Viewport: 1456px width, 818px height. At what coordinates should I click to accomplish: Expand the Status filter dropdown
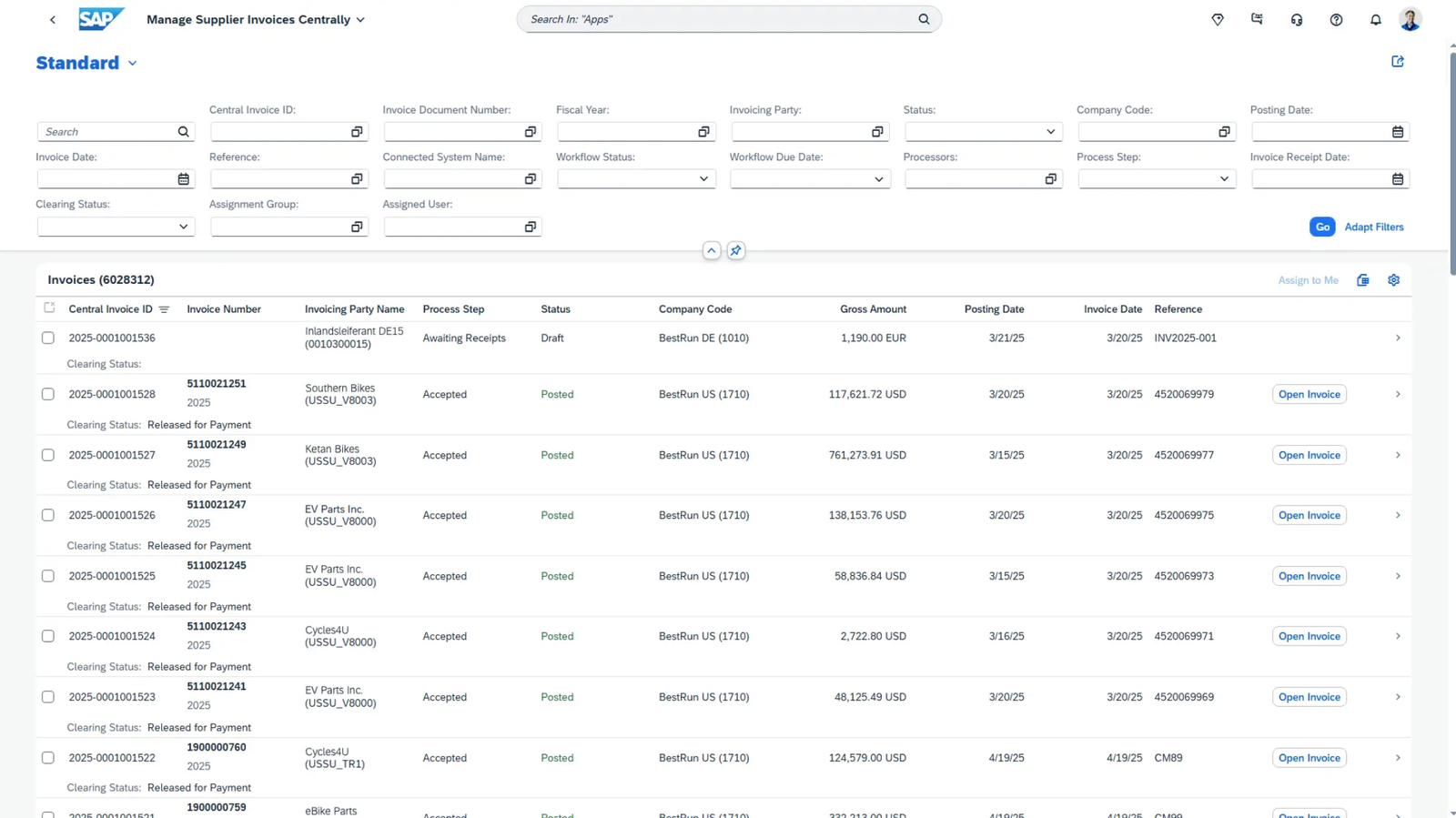tap(1050, 132)
